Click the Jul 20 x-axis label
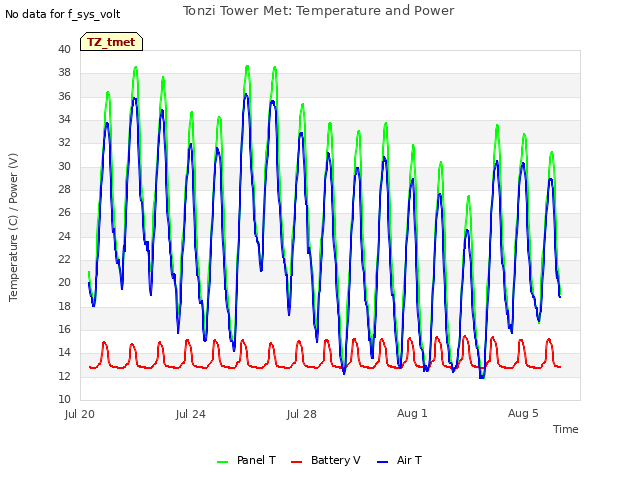640x480 pixels. click(x=80, y=414)
